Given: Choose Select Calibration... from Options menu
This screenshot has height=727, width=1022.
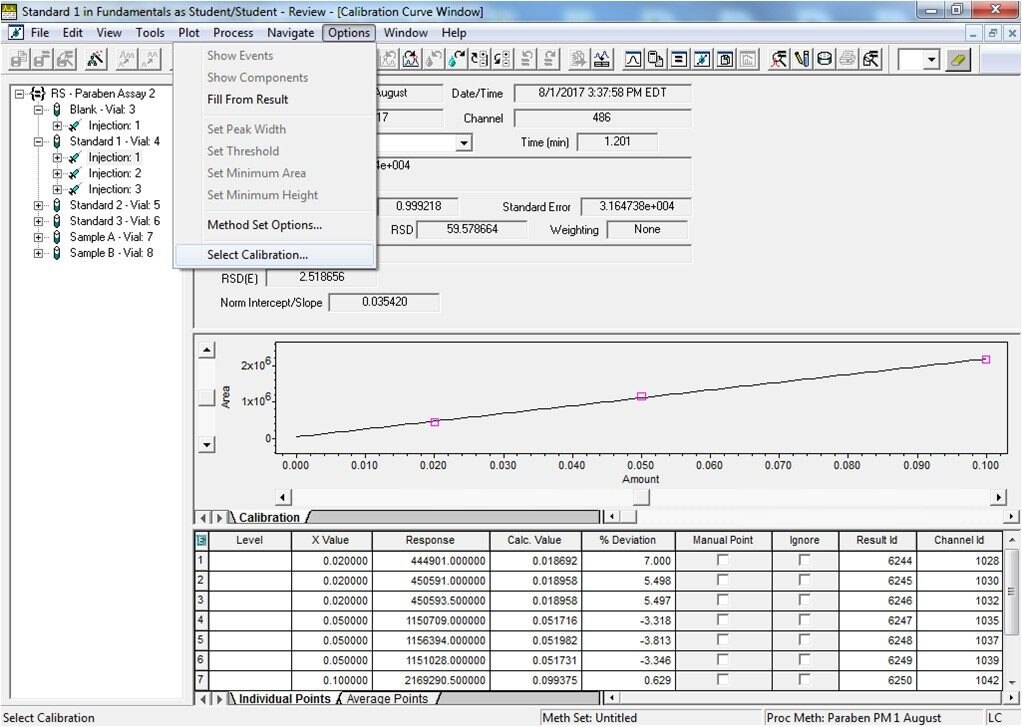Looking at the screenshot, I should pos(275,255).
